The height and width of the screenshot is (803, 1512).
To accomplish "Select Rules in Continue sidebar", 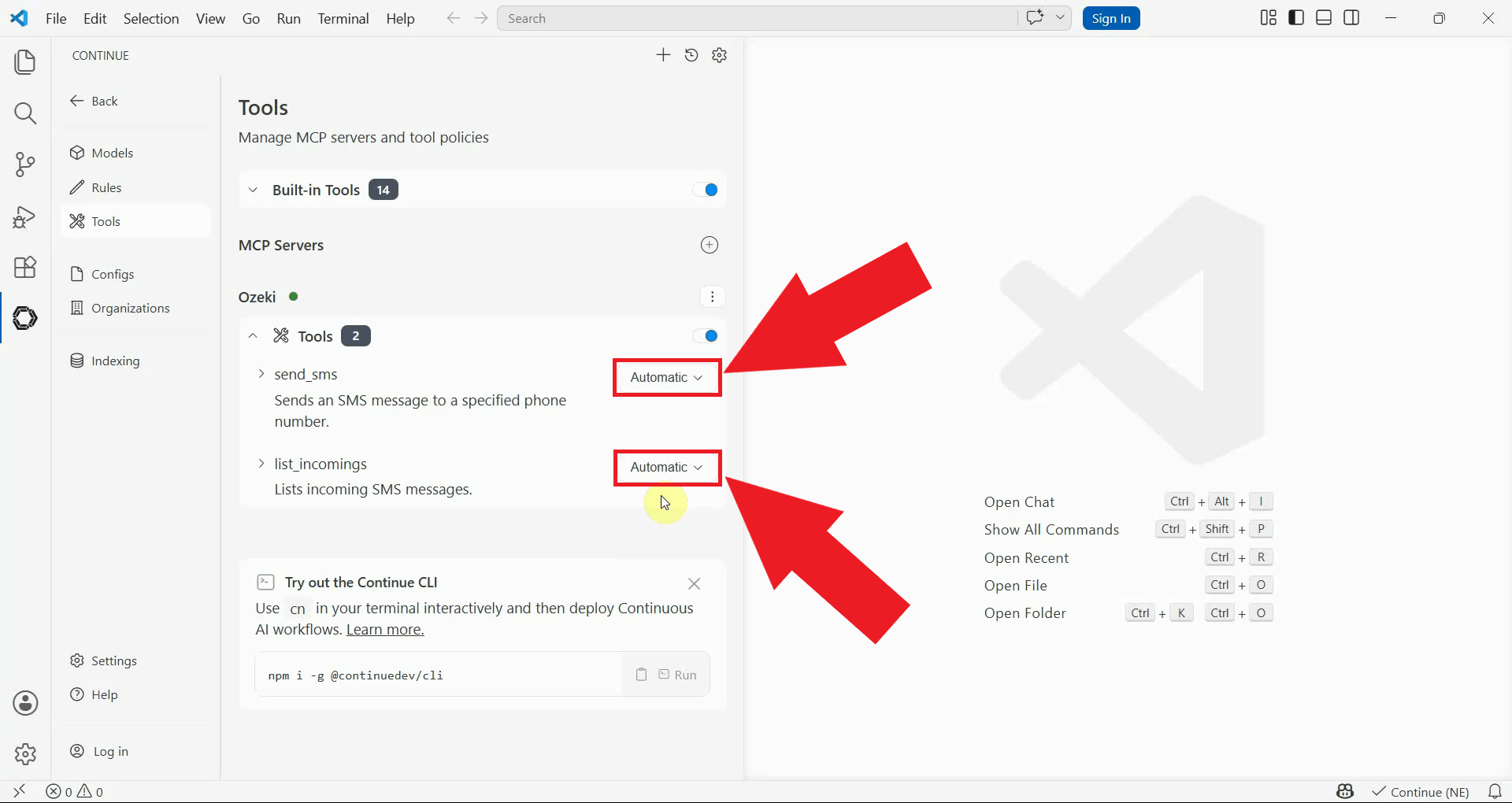I will click(x=135, y=187).
